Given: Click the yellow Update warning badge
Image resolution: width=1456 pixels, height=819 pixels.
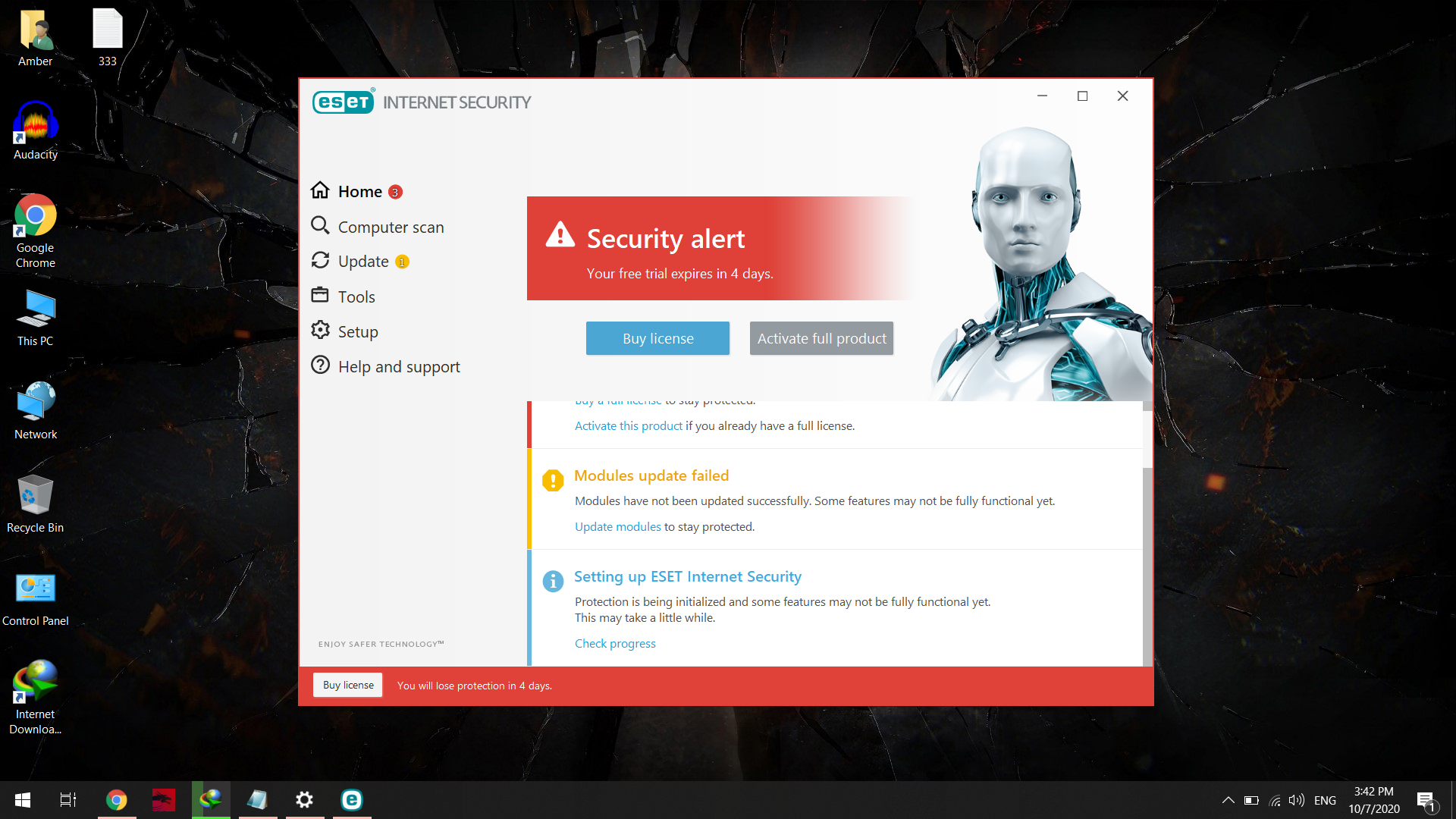Looking at the screenshot, I should point(402,262).
